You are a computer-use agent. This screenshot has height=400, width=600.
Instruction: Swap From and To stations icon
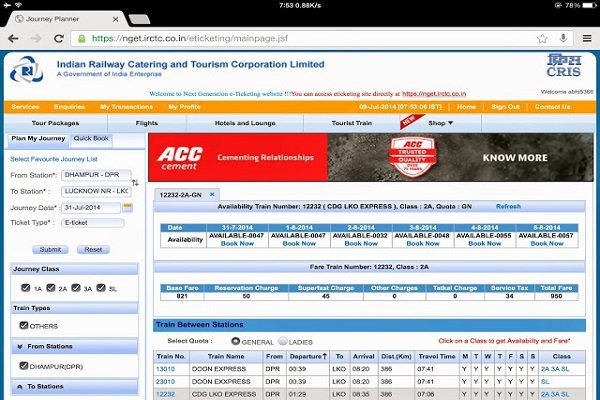point(136,183)
